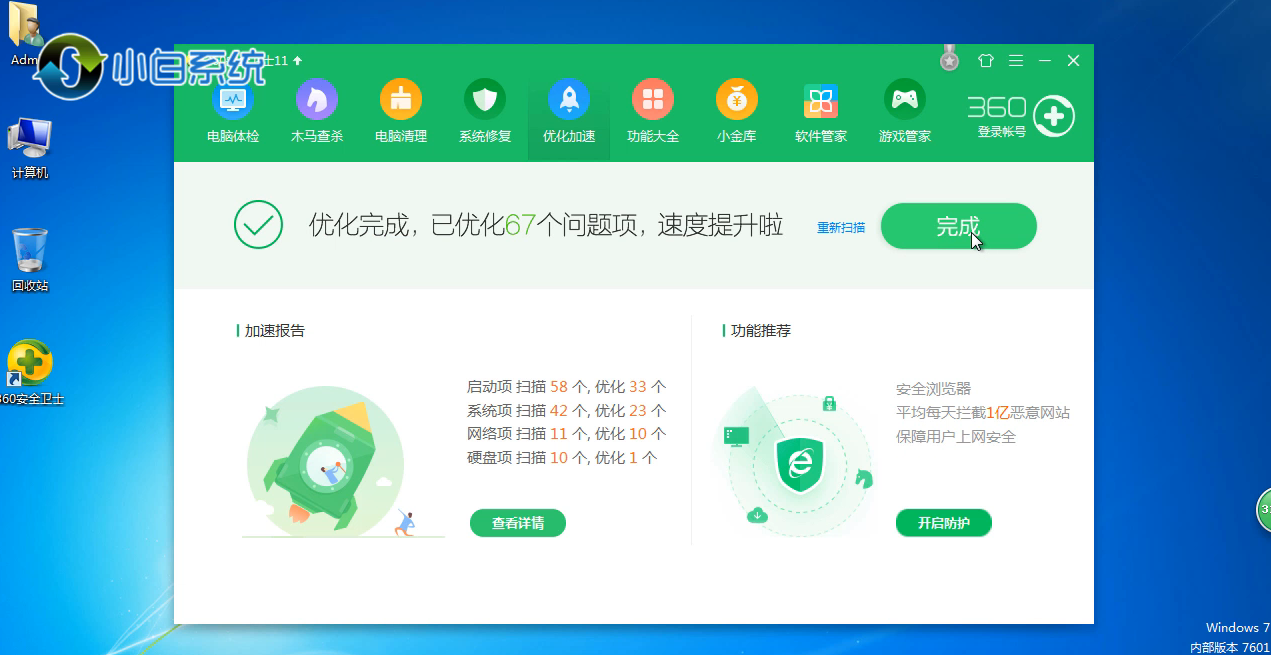Open 计算机 desktop icon
The height and width of the screenshot is (655, 1271).
[30, 149]
